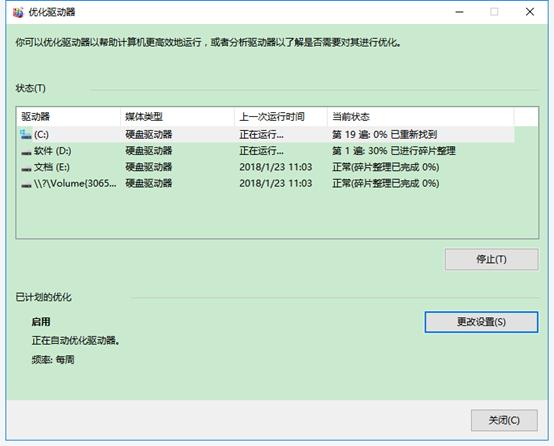Viewport: 554px width, 446px height.
Task: Click 正常 status in 文档 (E:) row
Action: pyautogui.click(x=386, y=167)
